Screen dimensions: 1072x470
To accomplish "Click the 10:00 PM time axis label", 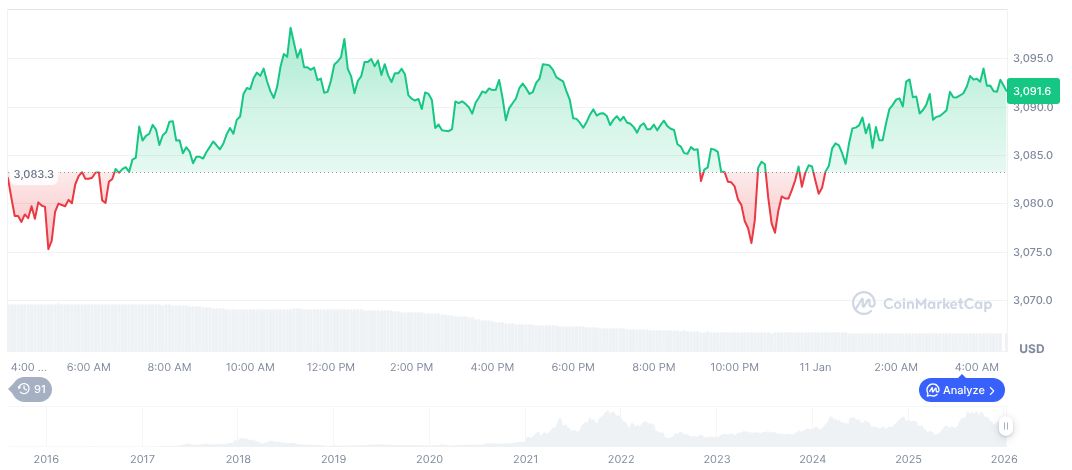I will (x=735, y=367).
